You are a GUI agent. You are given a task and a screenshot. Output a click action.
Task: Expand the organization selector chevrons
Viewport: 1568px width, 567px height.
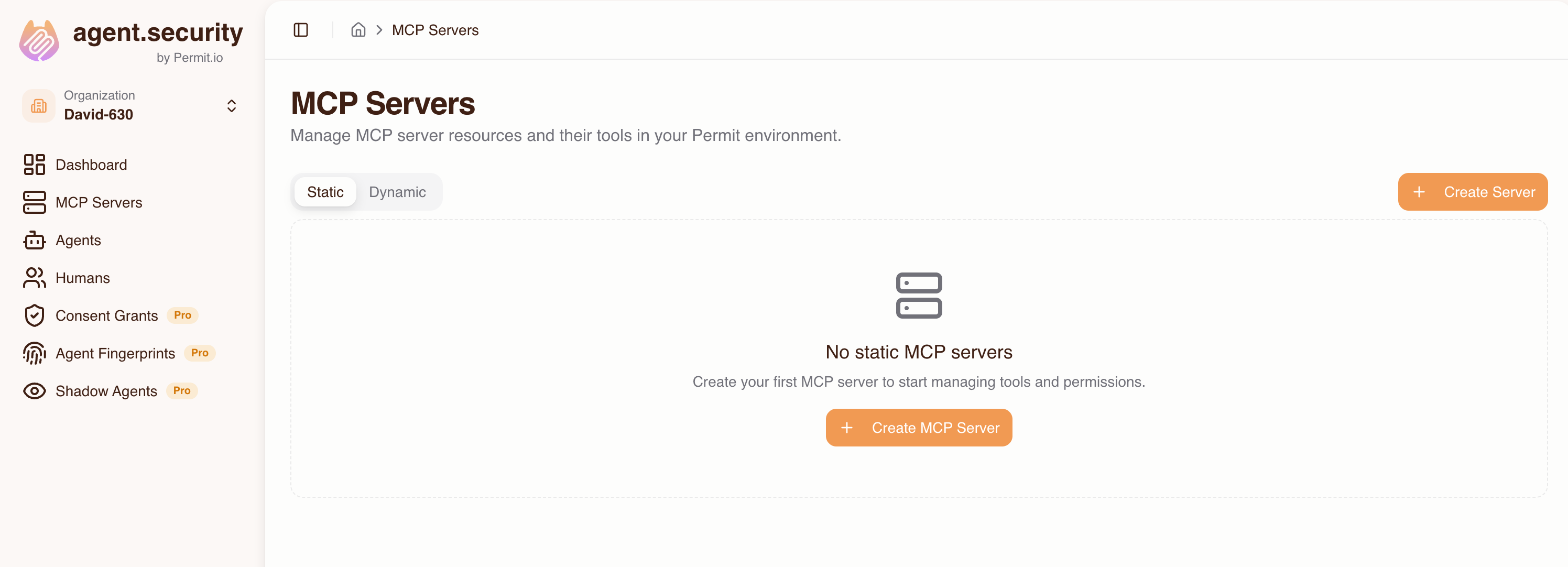tap(232, 105)
